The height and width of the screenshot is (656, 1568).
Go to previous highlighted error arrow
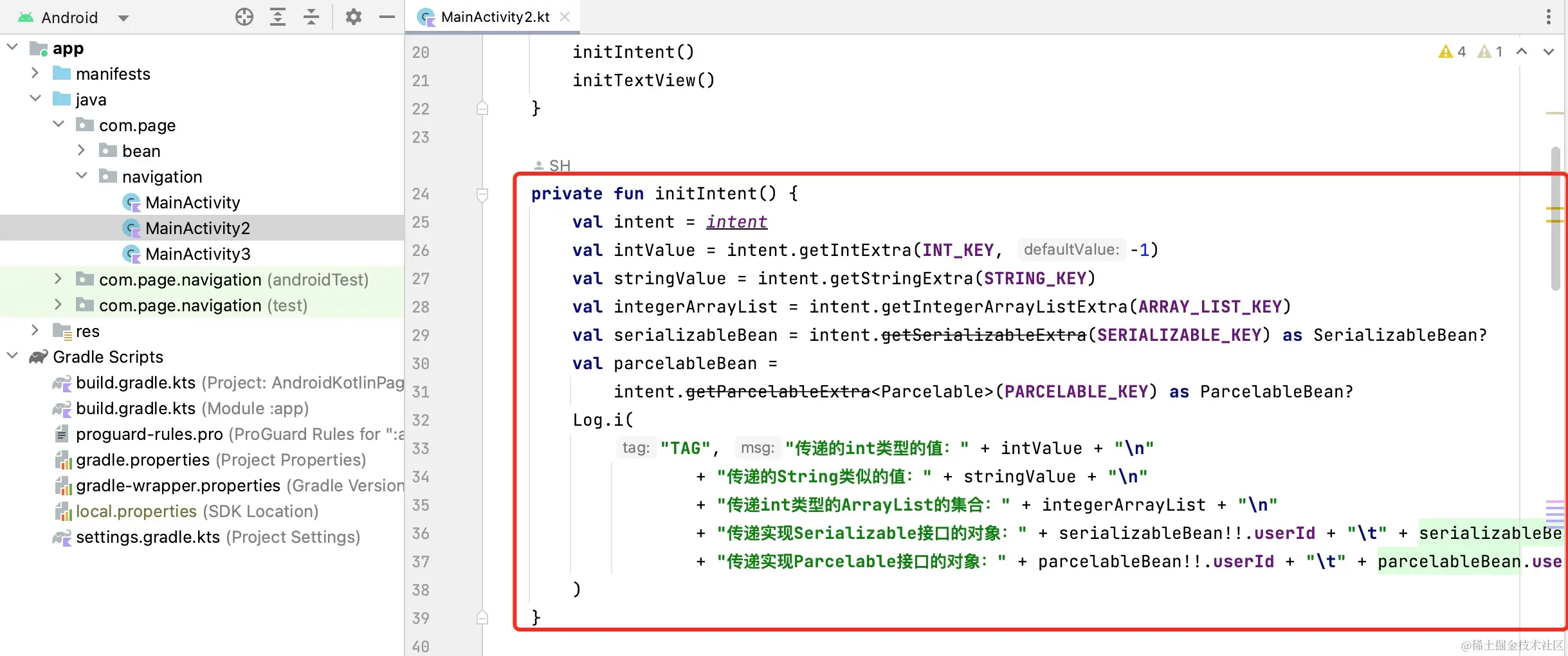1522,51
